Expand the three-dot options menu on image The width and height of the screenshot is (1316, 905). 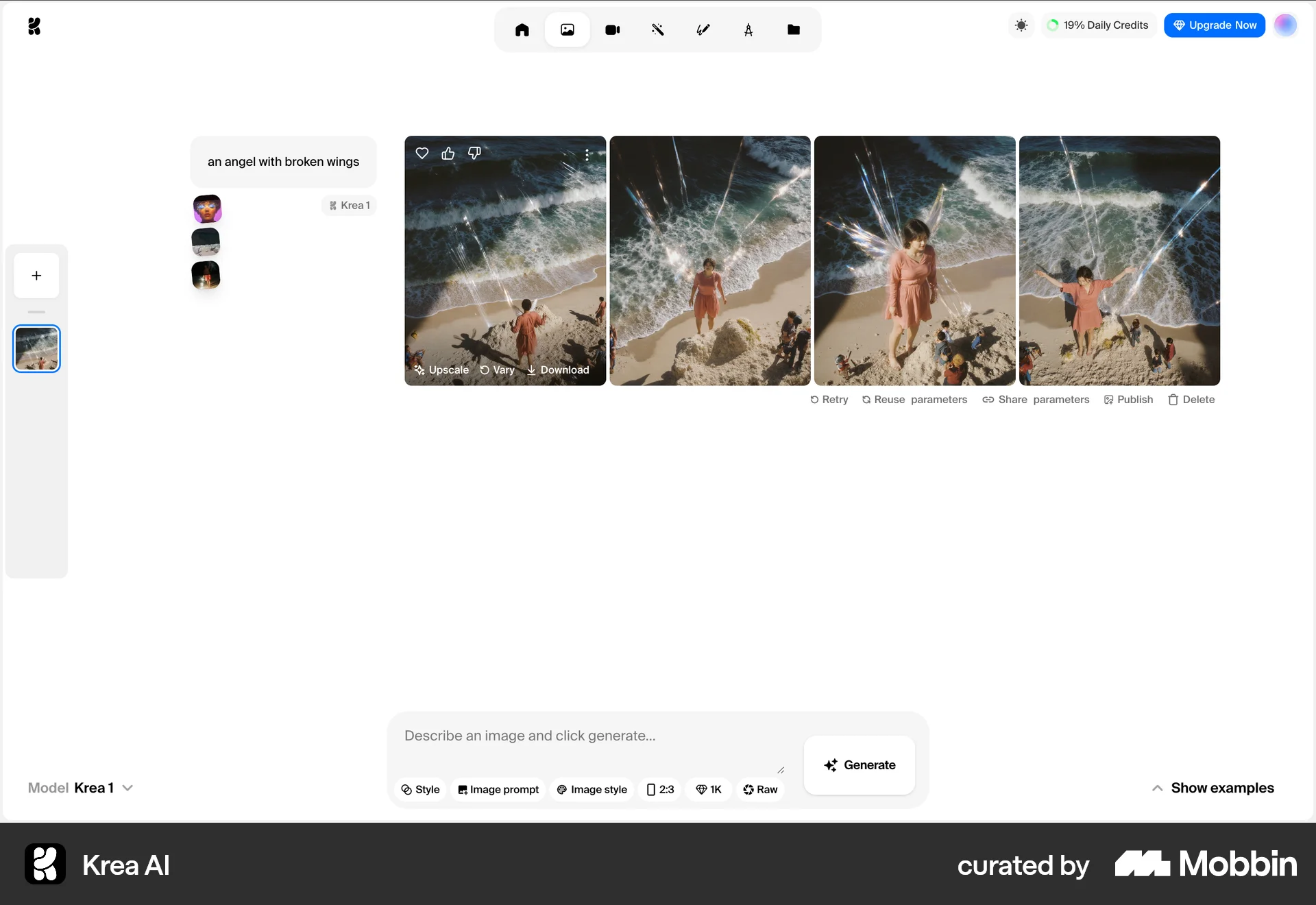(587, 155)
